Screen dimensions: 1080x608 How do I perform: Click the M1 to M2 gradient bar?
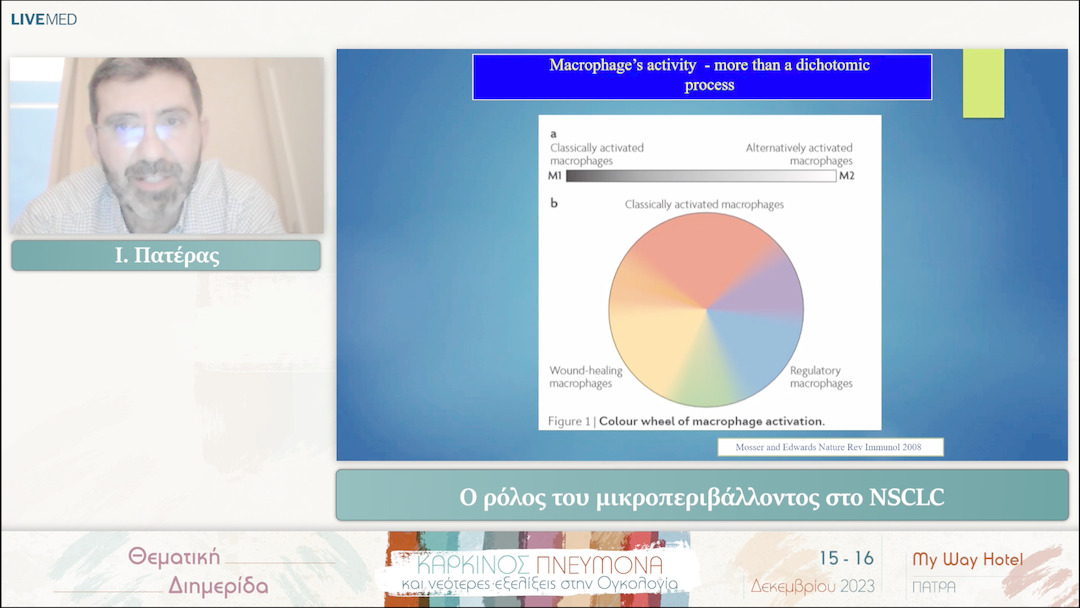click(700, 176)
